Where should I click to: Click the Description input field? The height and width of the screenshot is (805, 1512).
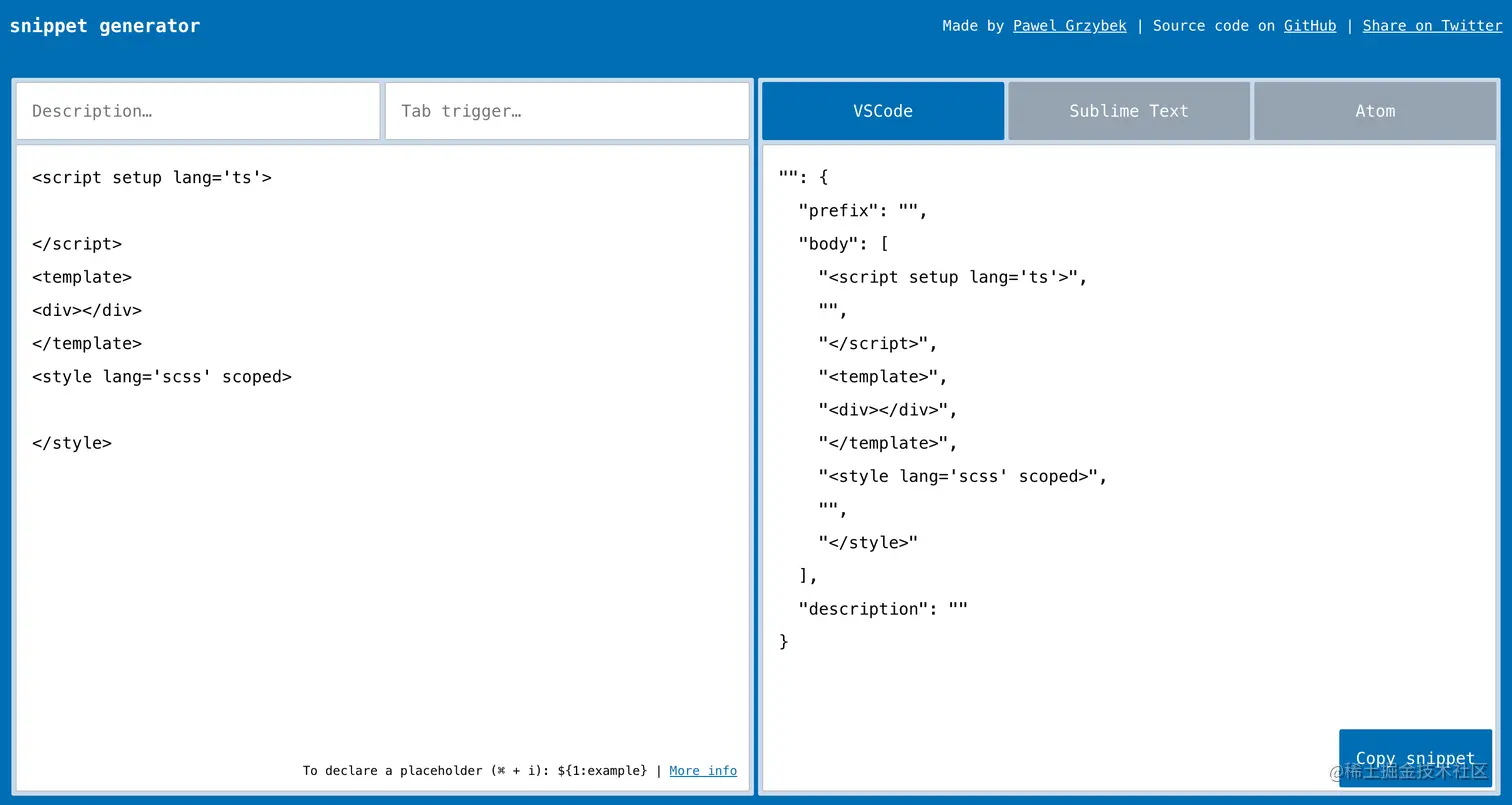click(x=198, y=111)
